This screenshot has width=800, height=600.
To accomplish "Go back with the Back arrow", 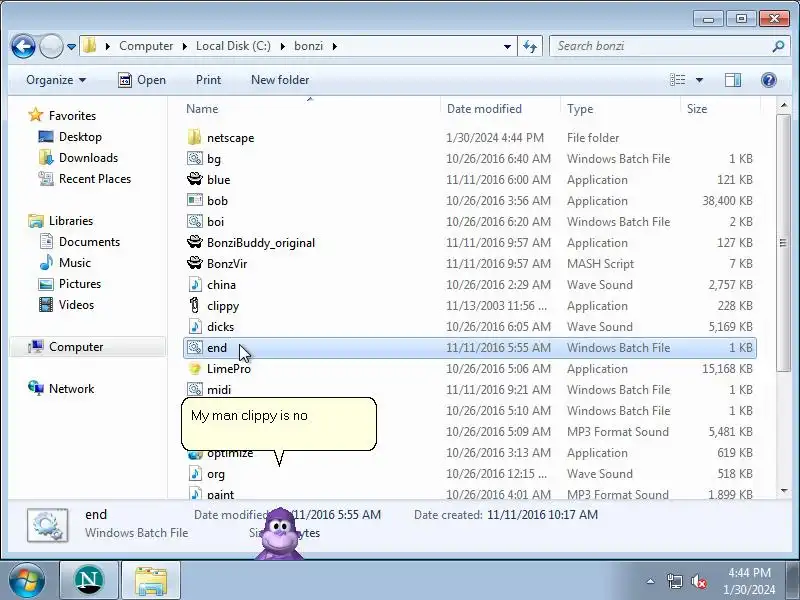I will pyautogui.click(x=23, y=46).
